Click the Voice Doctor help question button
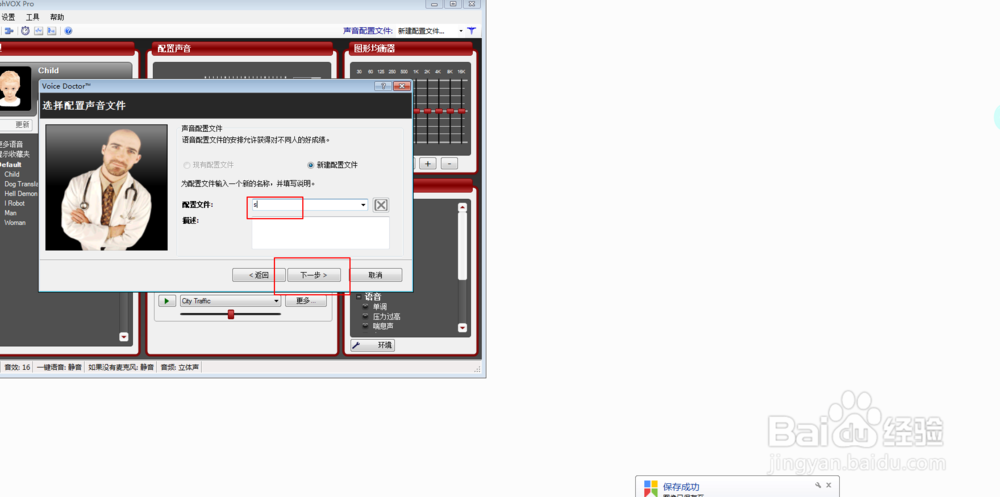Screen dimensions: 1000x497 pyautogui.click(x=382, y=86)
